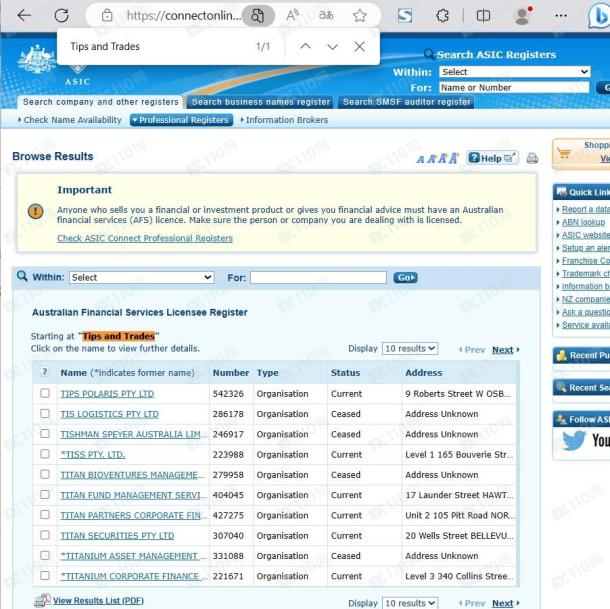Open Information Brokers menu item
610x609 pixels.
tap(284, 120)
